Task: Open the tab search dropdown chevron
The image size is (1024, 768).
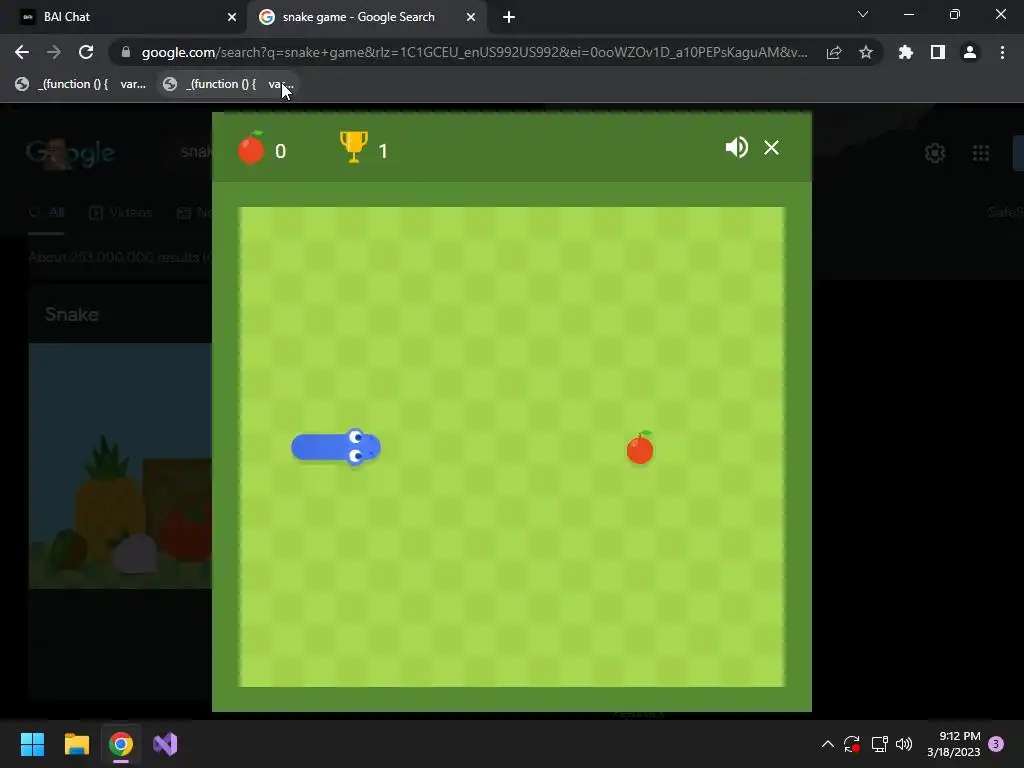Action: 863,14
